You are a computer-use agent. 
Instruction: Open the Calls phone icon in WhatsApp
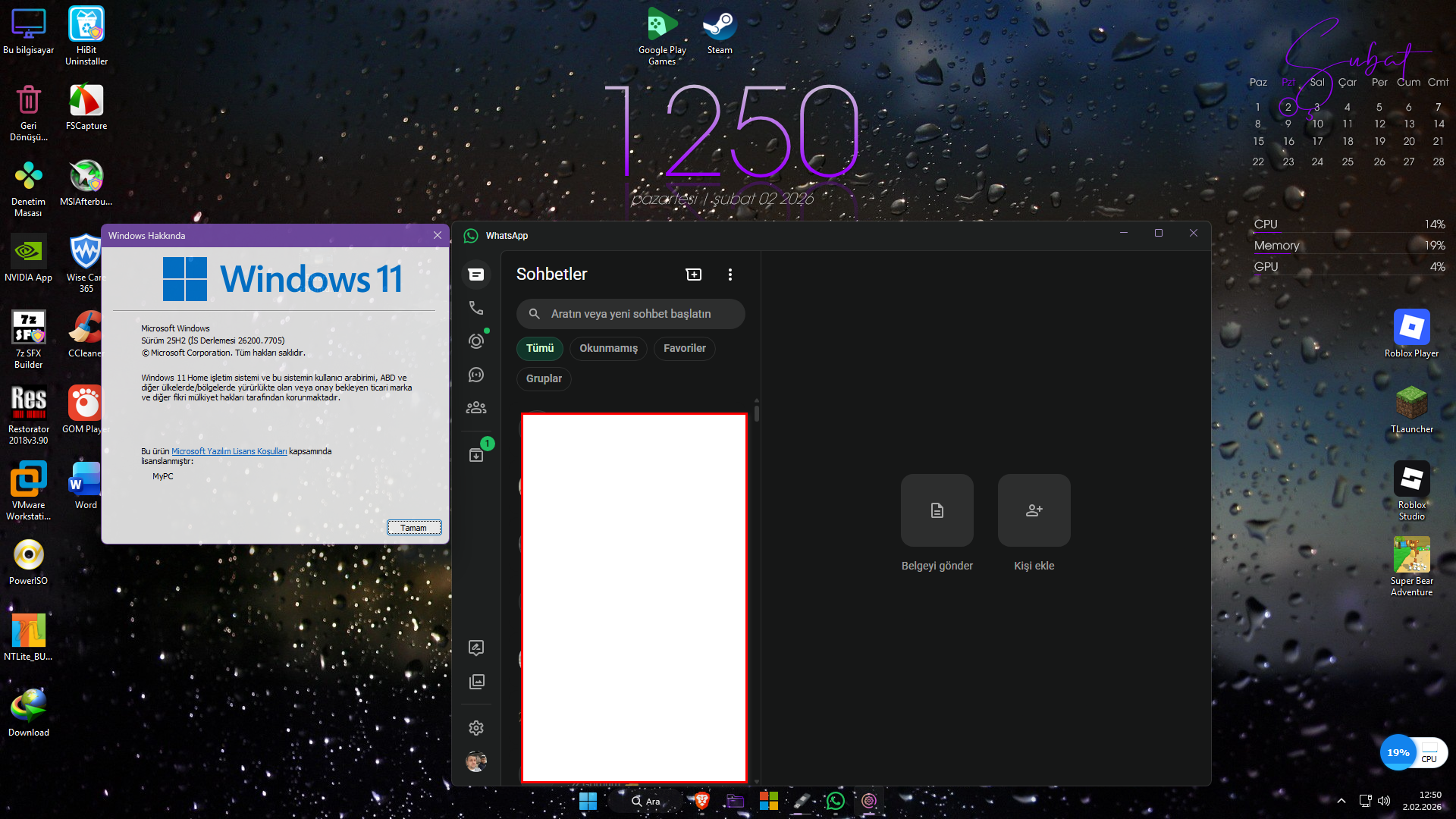tap(476, 308)
